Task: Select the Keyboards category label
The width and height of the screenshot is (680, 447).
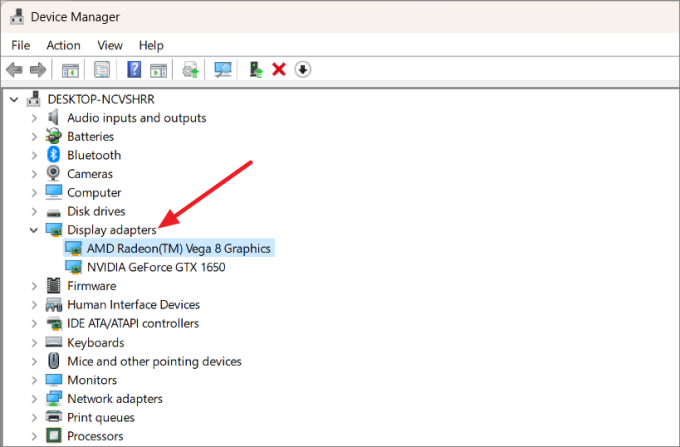Action: [95, 342]
